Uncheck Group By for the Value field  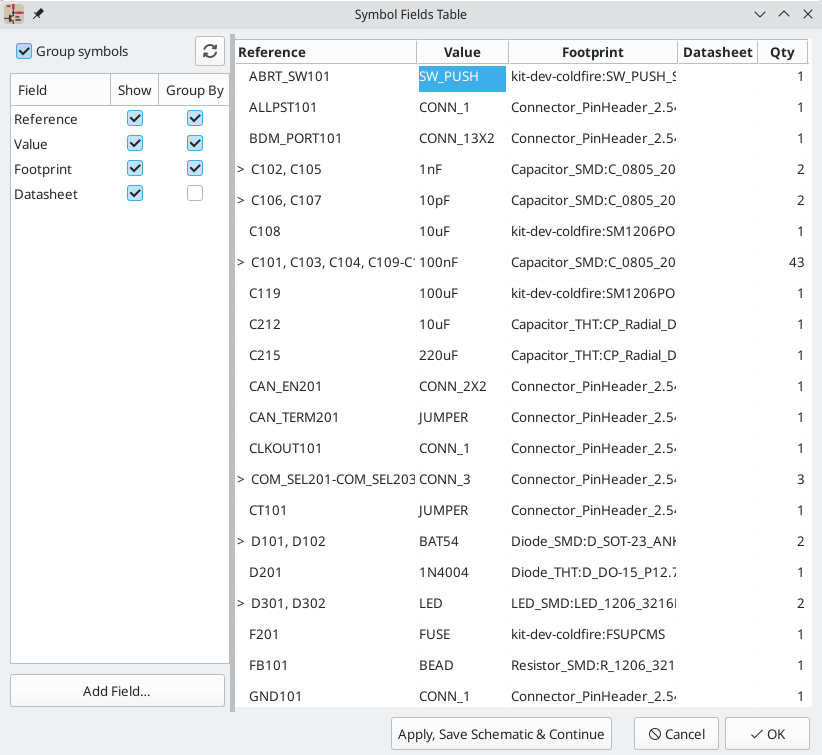pos(194,143)
